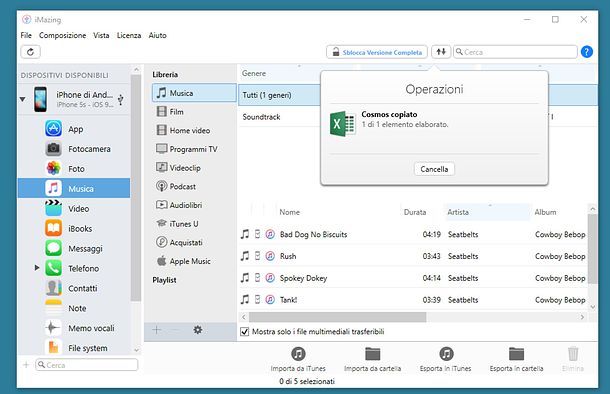Click the Genere column header
610x394 pixels.
click(x=254, y=73)
